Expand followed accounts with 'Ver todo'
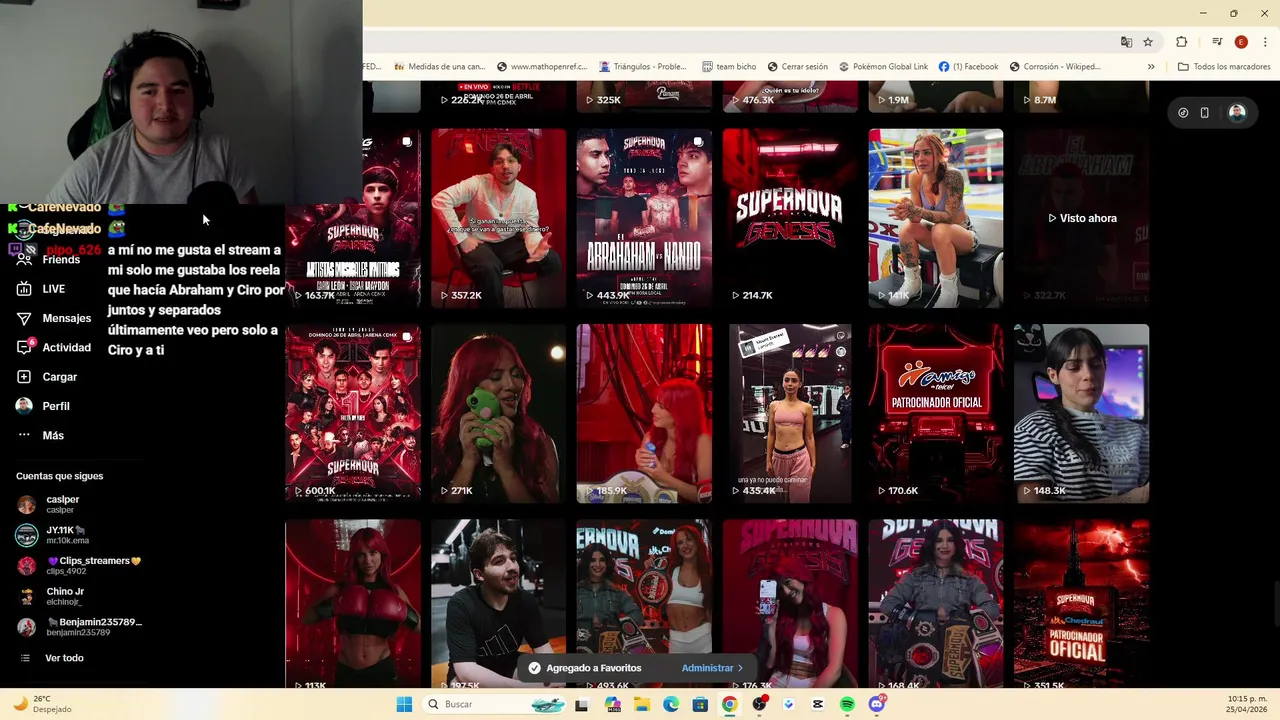 click(x=52, y=658)
